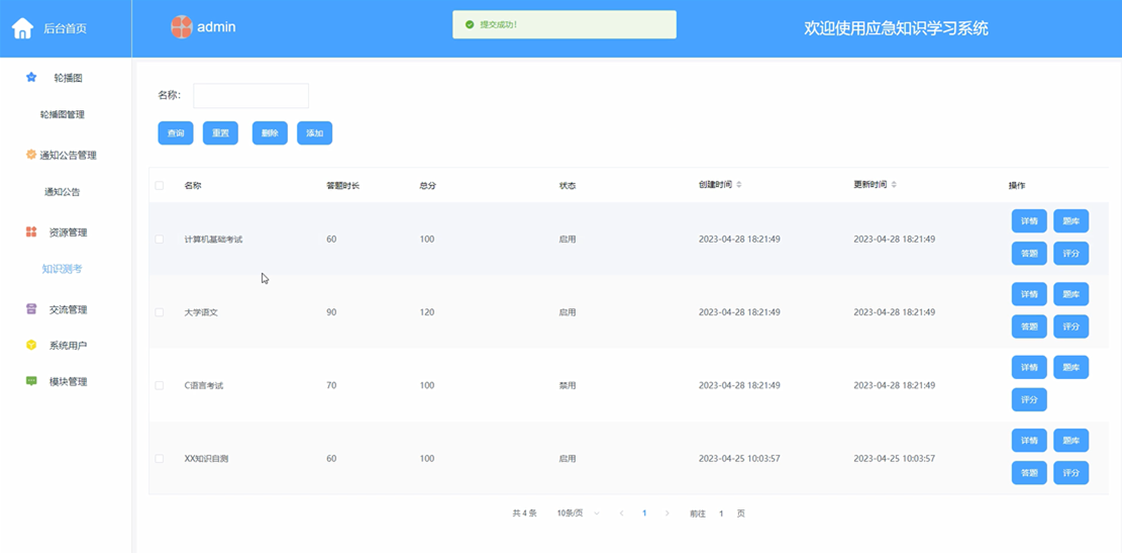Click 答题 for 大学语文
Viewport: 1122px width, 553px height.
(1029, 326)
